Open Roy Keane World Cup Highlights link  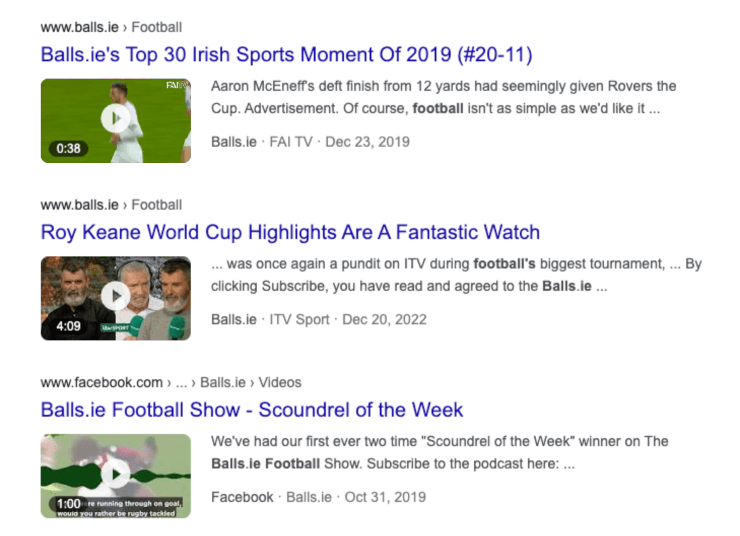pyautogui.click(x=290, y=232)
